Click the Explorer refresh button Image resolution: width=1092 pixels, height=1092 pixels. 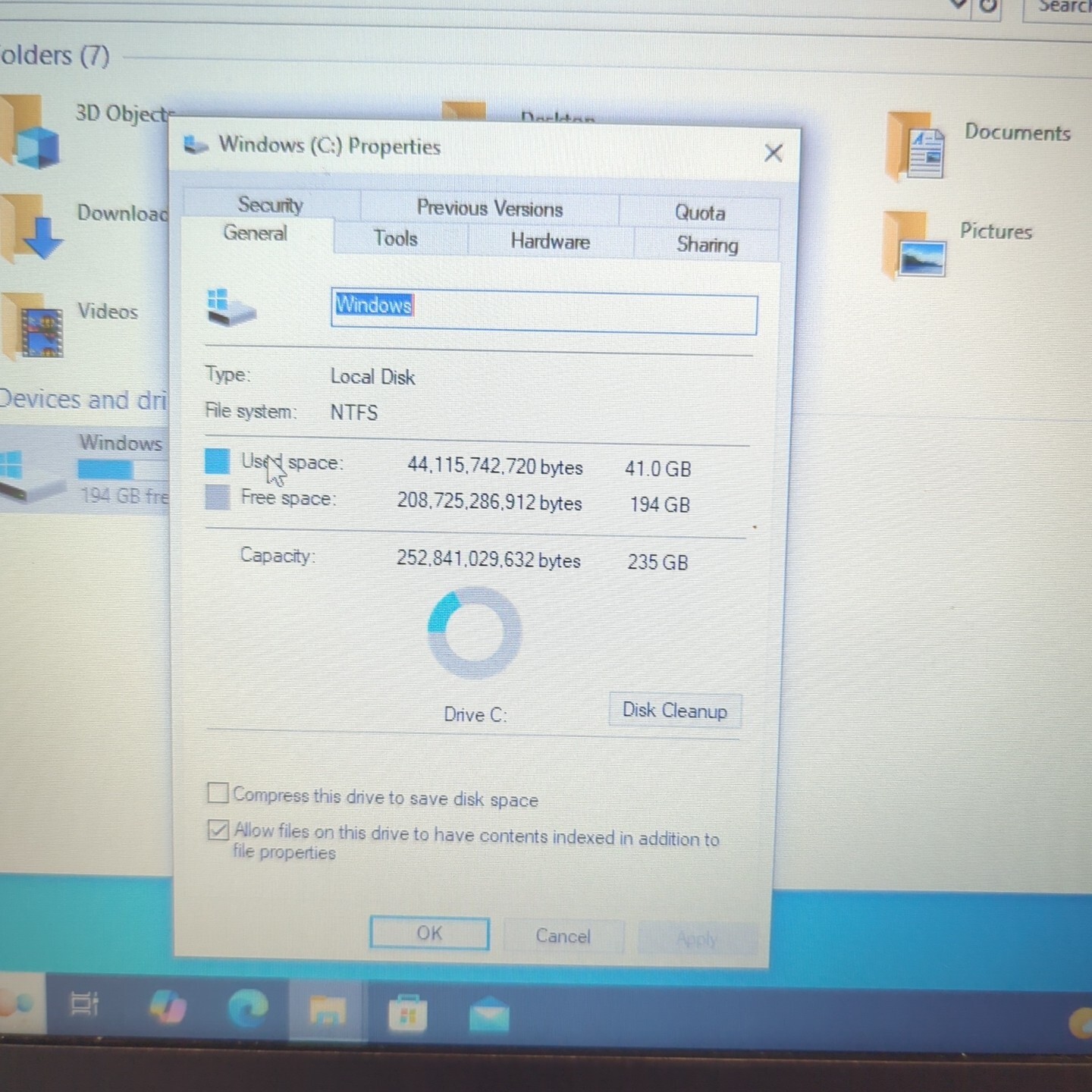[988, 6]
